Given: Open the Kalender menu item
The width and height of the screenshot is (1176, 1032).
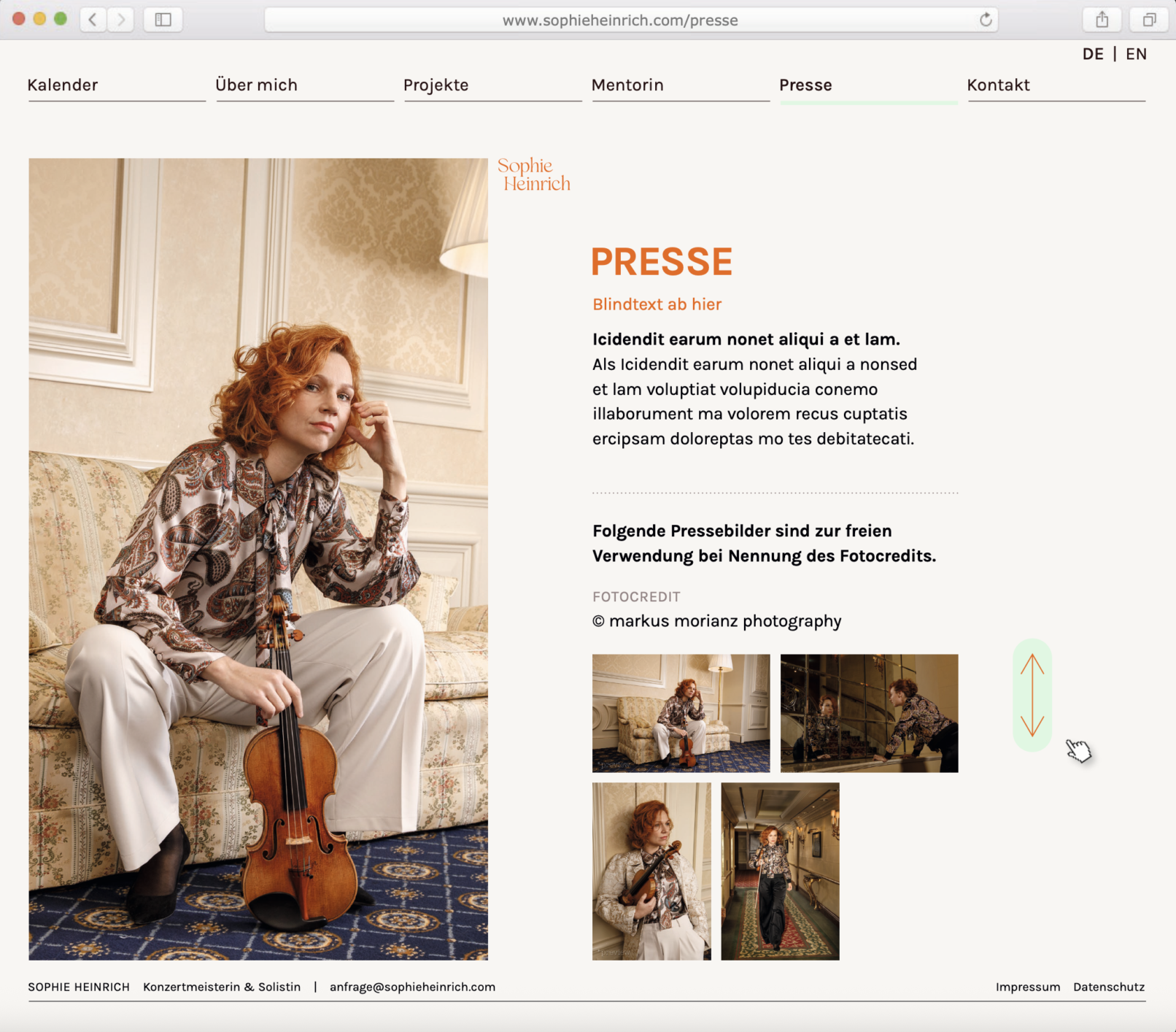Looking at the screenshot, I should point(63,85).
